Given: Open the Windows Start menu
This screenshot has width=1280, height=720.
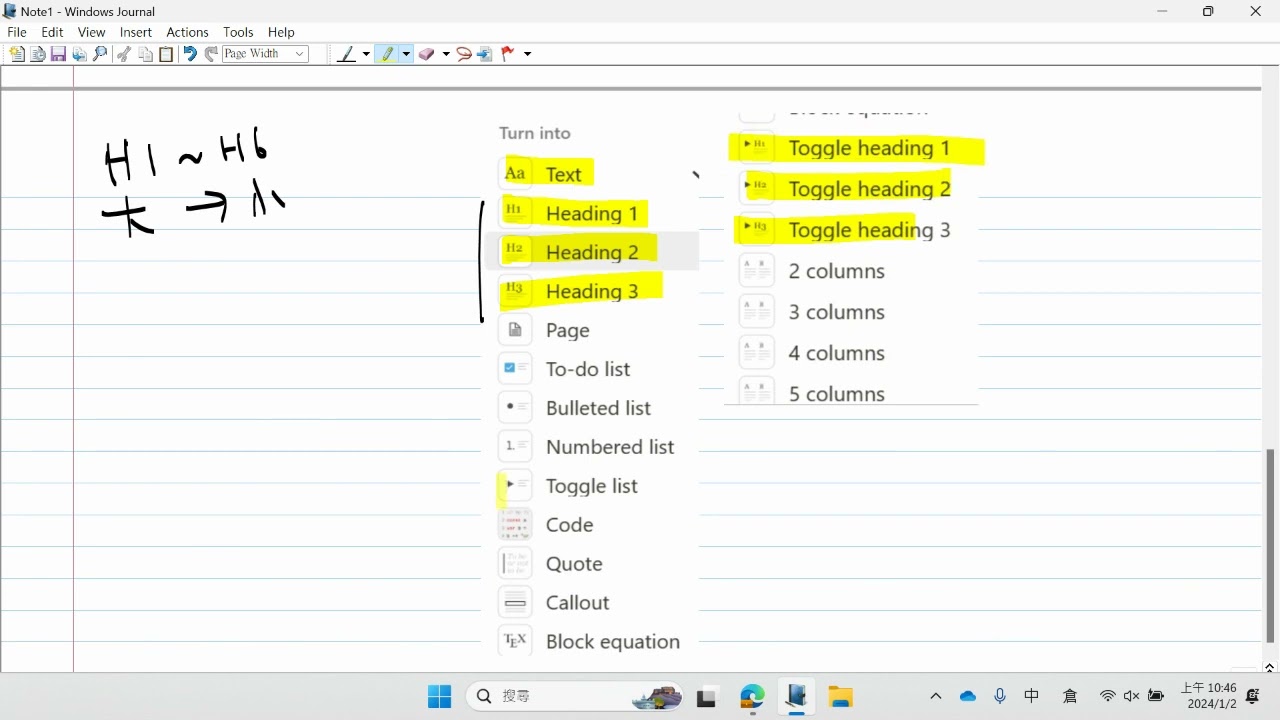Looking at the screenshot, I should pos(439,697).
